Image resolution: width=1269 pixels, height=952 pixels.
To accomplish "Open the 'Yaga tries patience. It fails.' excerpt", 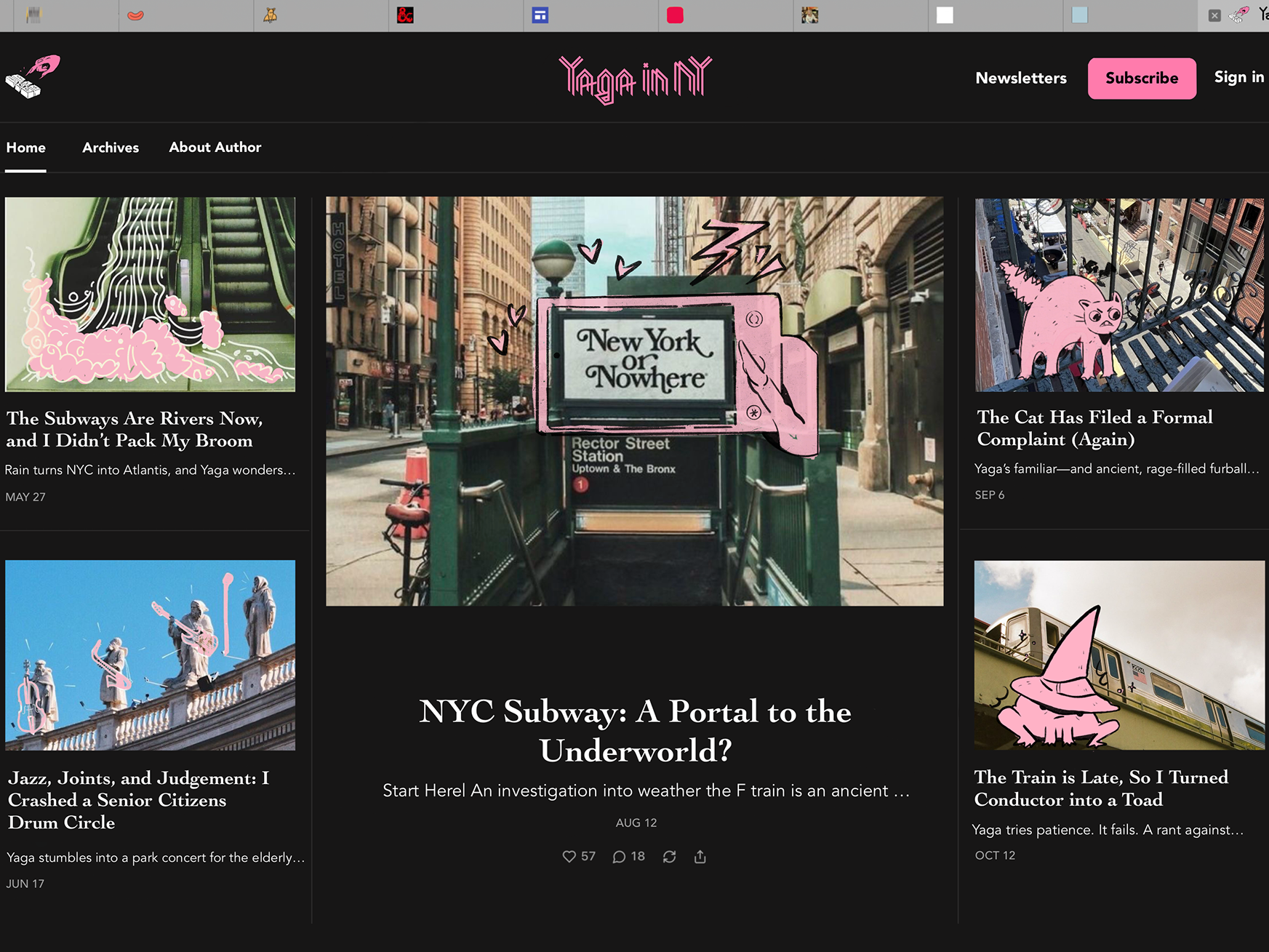I will coord(1108,829).
